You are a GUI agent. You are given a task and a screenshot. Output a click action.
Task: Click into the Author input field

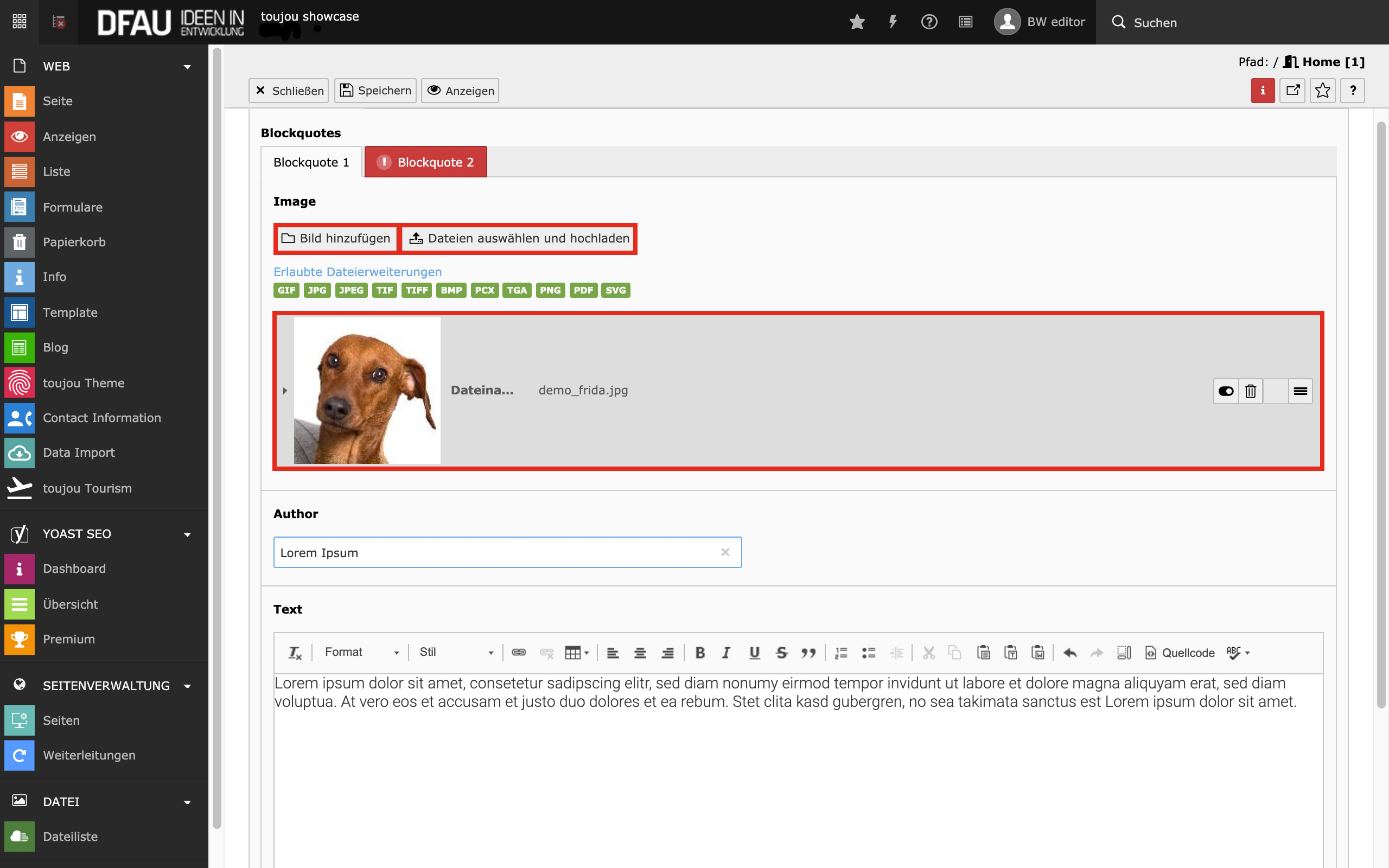pos(507,552)
